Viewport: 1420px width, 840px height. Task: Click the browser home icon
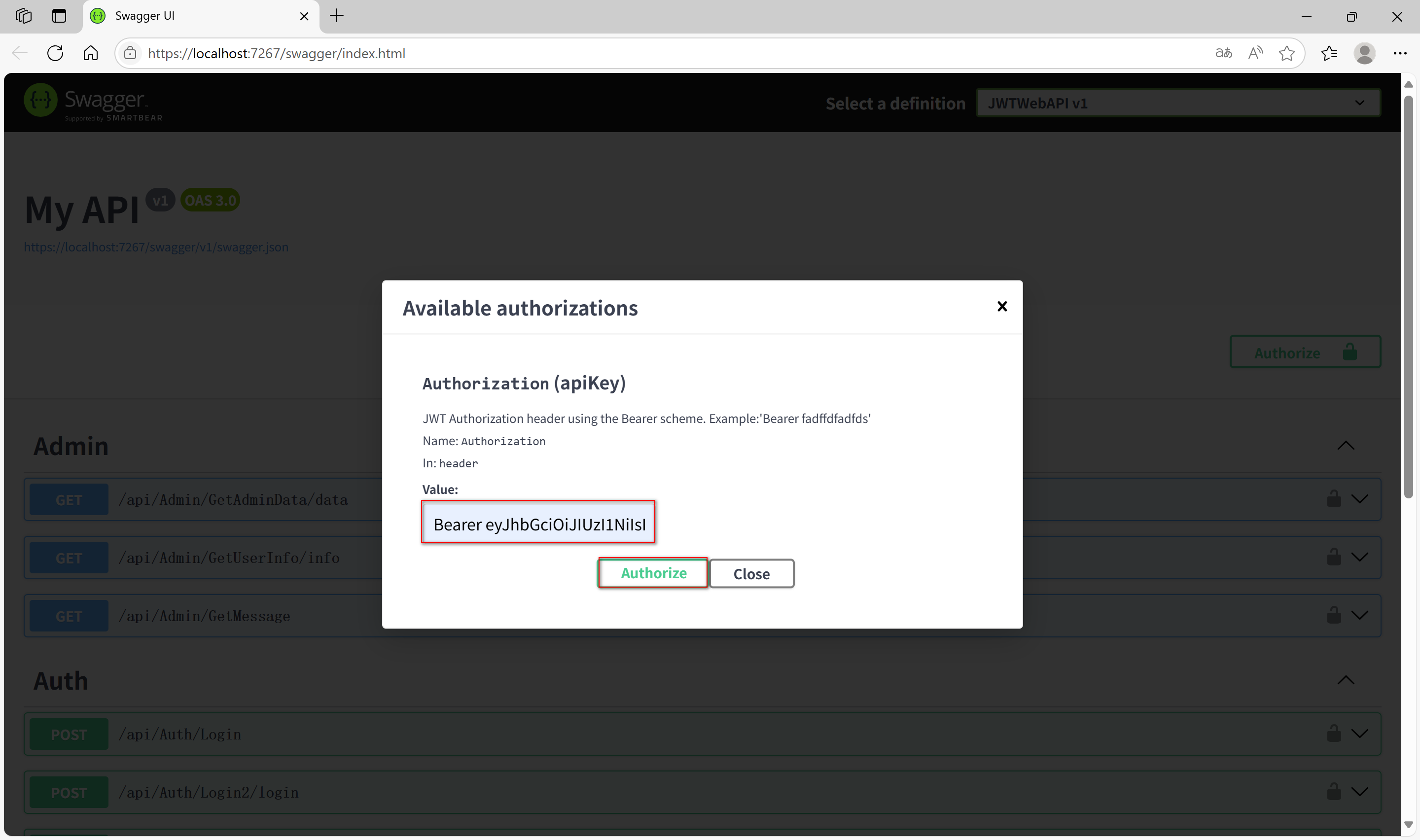pos(91,53)
